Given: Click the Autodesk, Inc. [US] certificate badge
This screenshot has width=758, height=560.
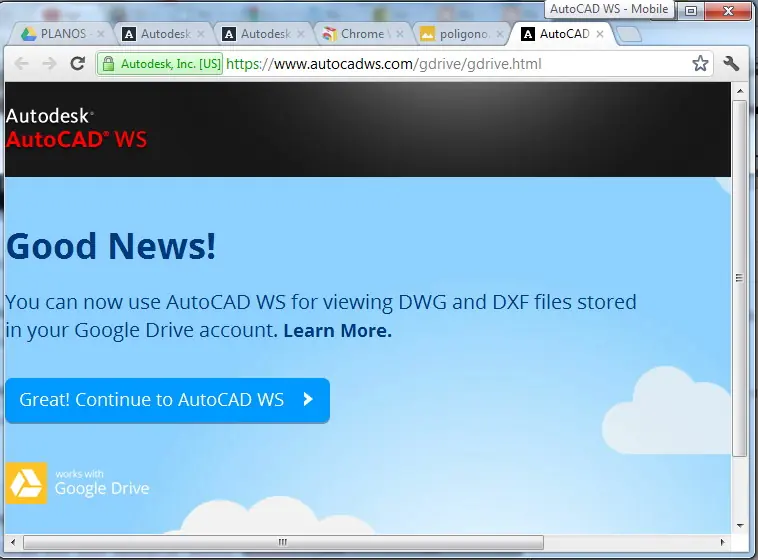Looking at the screenshot, I should (160, 64).
